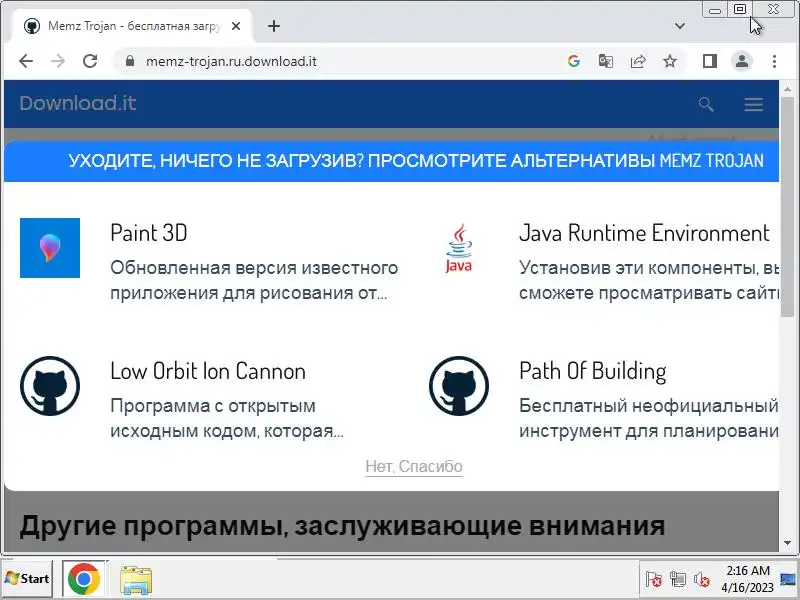The image size is (800, 600).
Task: Open the Paint 3D title link
Action: [149, 233]
